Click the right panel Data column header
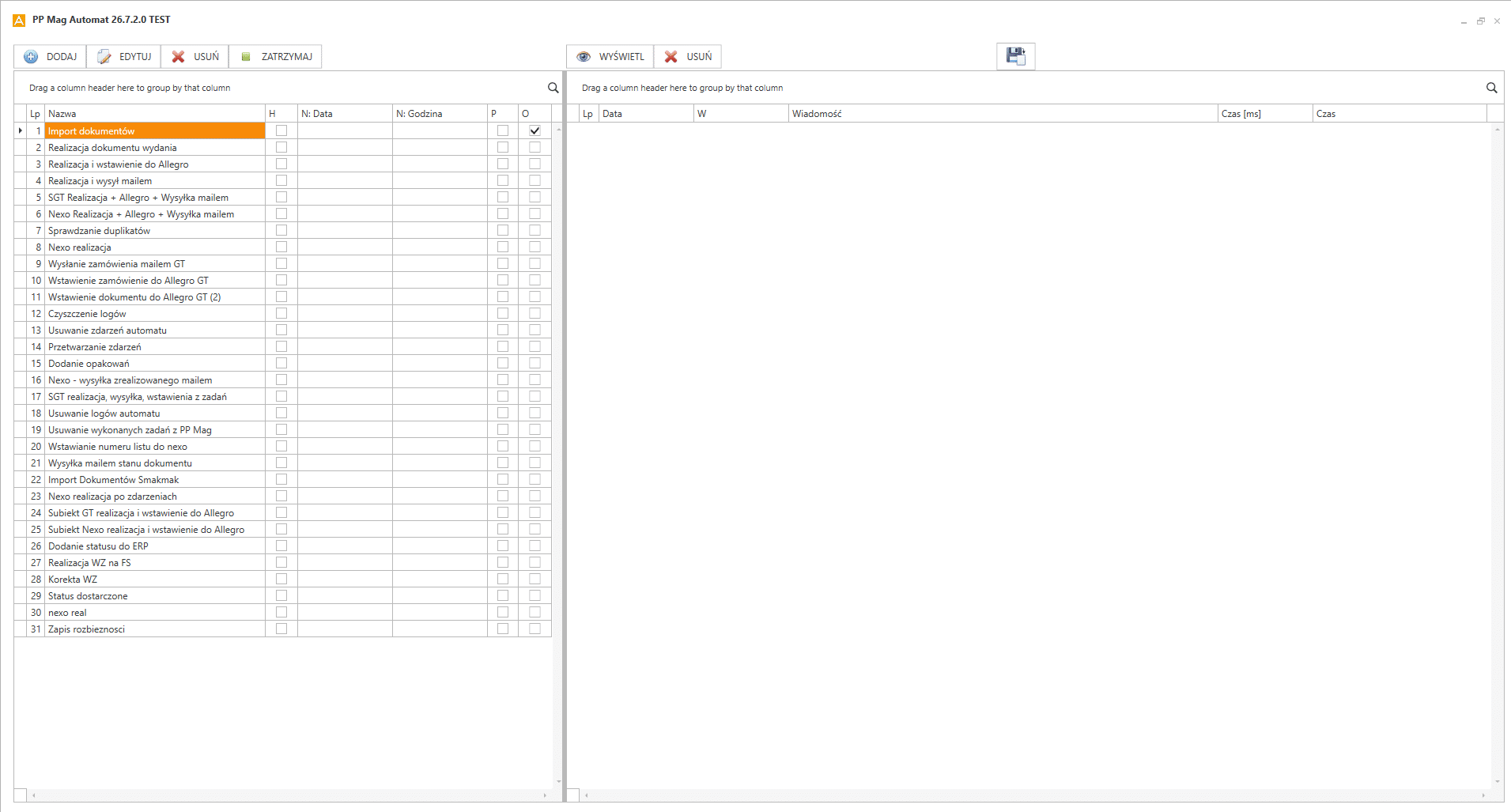 pos(646,114)
